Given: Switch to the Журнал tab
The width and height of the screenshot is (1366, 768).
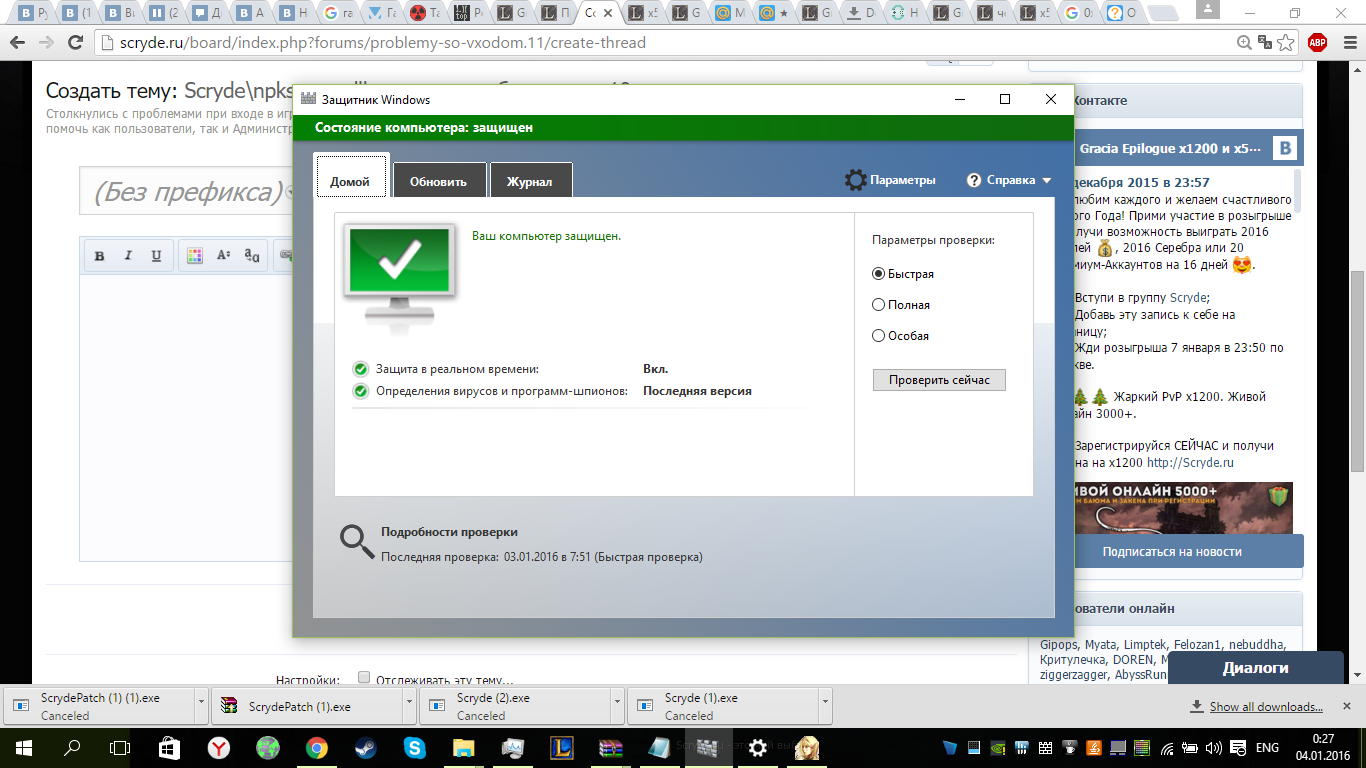Looking at the screenshot, I should (x=530, y=181).
